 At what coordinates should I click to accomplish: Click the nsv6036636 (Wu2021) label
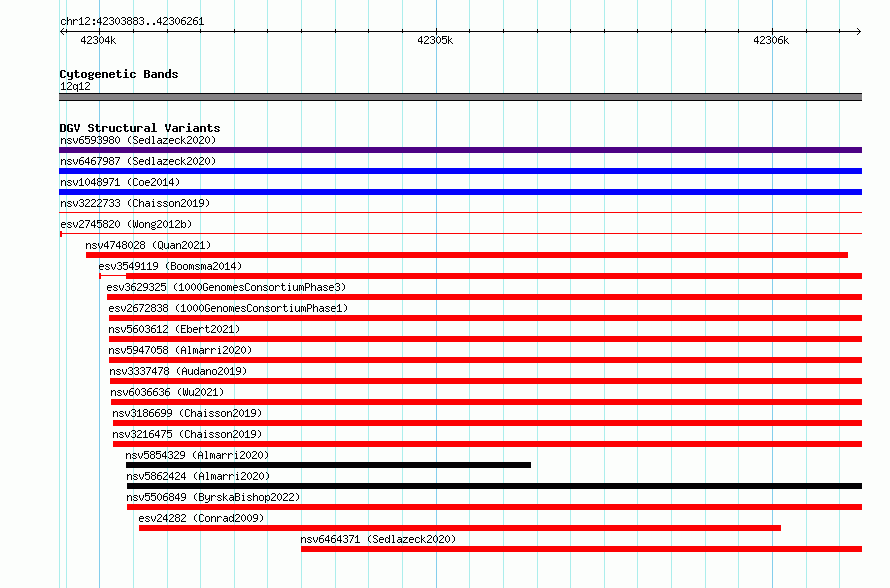167,392
